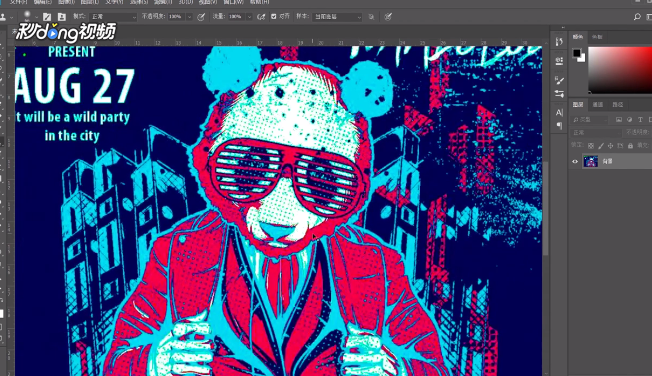Screen dimensions: 652x376
Task: Click the canvas vertical scrollbar
Action: [x=545, y=208]
